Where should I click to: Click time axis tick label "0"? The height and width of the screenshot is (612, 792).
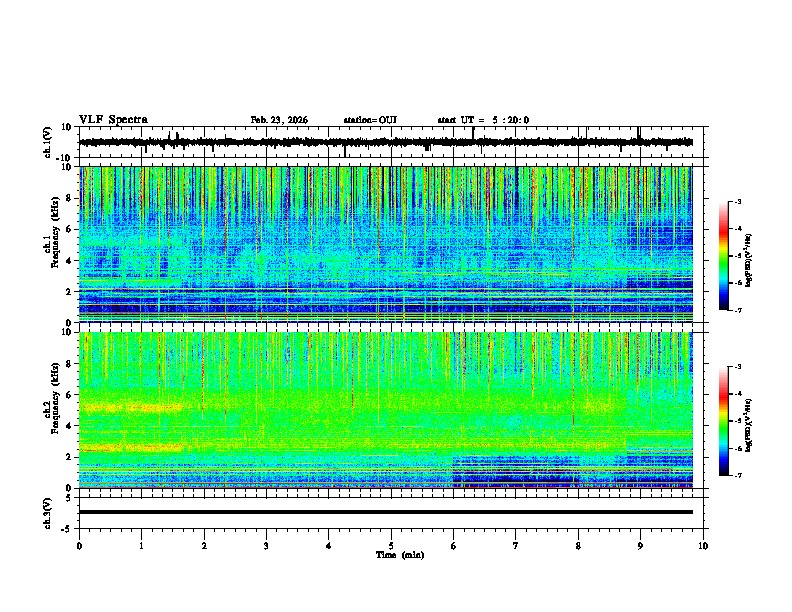[x=79, y=546]
